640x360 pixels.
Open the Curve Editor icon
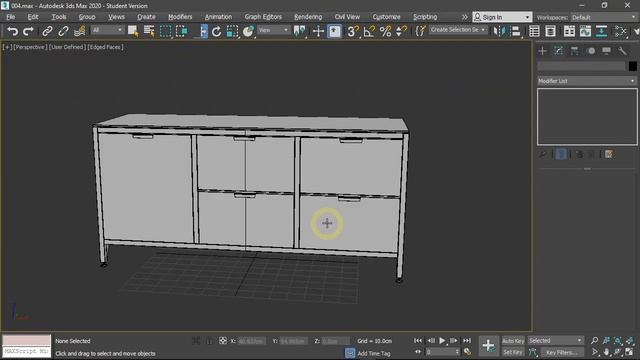tap(585, 31)
